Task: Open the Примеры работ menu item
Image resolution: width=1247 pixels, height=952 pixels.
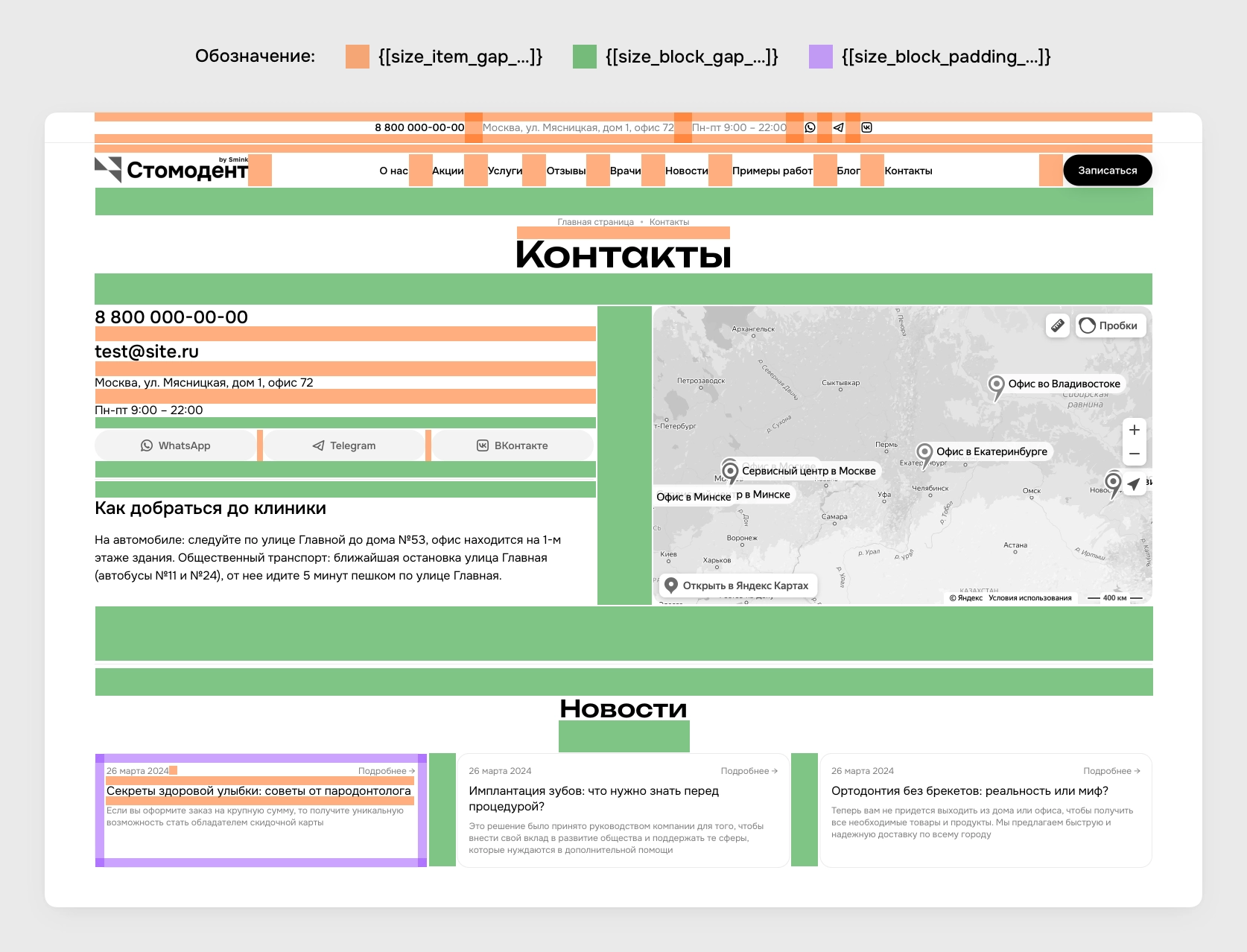Action: tap(772, 171)
